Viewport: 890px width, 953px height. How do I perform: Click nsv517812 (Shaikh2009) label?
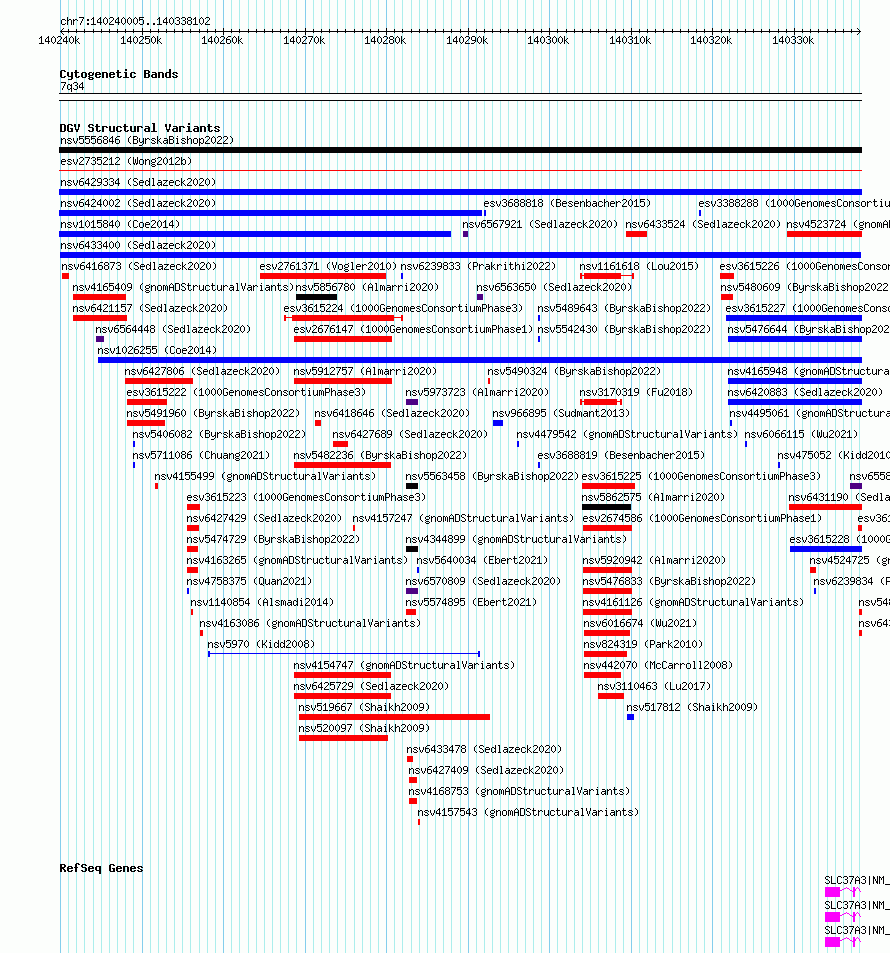point(692,707)
